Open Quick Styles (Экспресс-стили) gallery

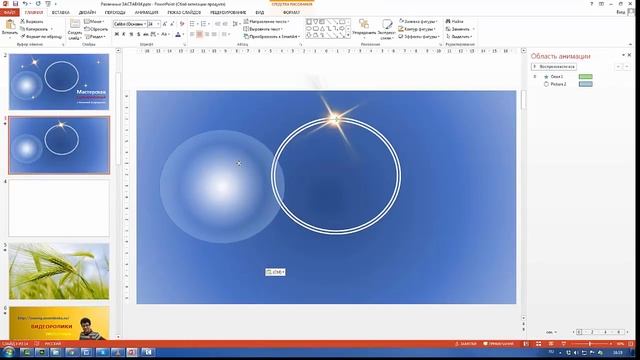386,29
